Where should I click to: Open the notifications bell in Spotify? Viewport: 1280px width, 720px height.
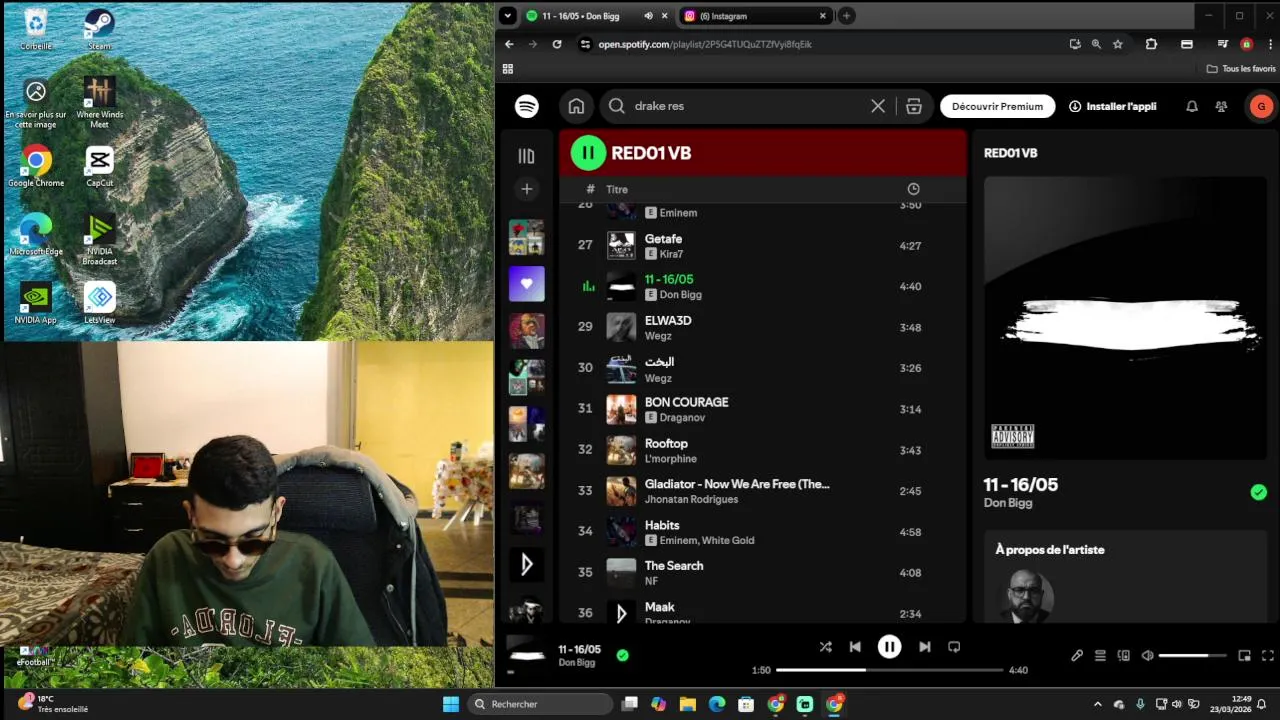(x=1192, y=106)
